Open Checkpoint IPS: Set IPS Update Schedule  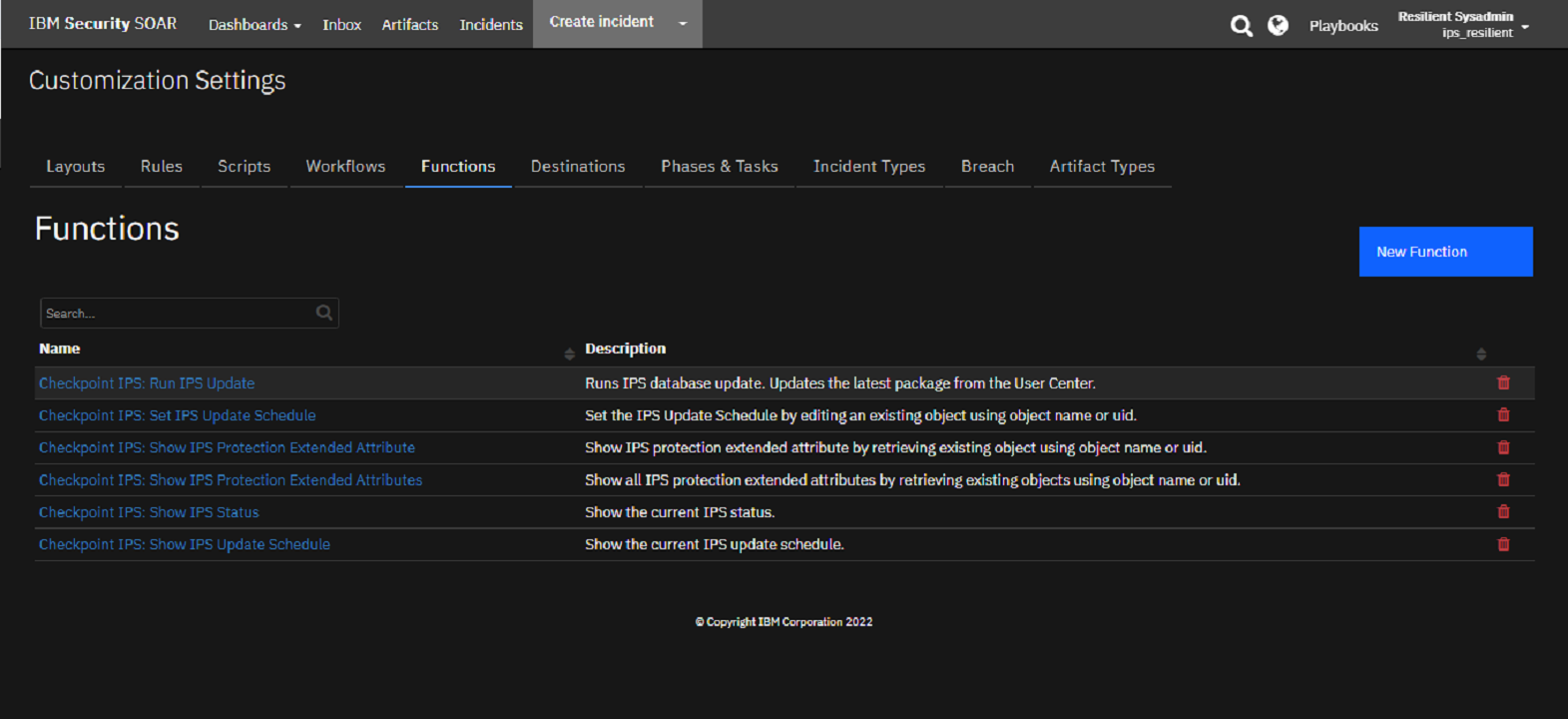(x=178, y=415)
